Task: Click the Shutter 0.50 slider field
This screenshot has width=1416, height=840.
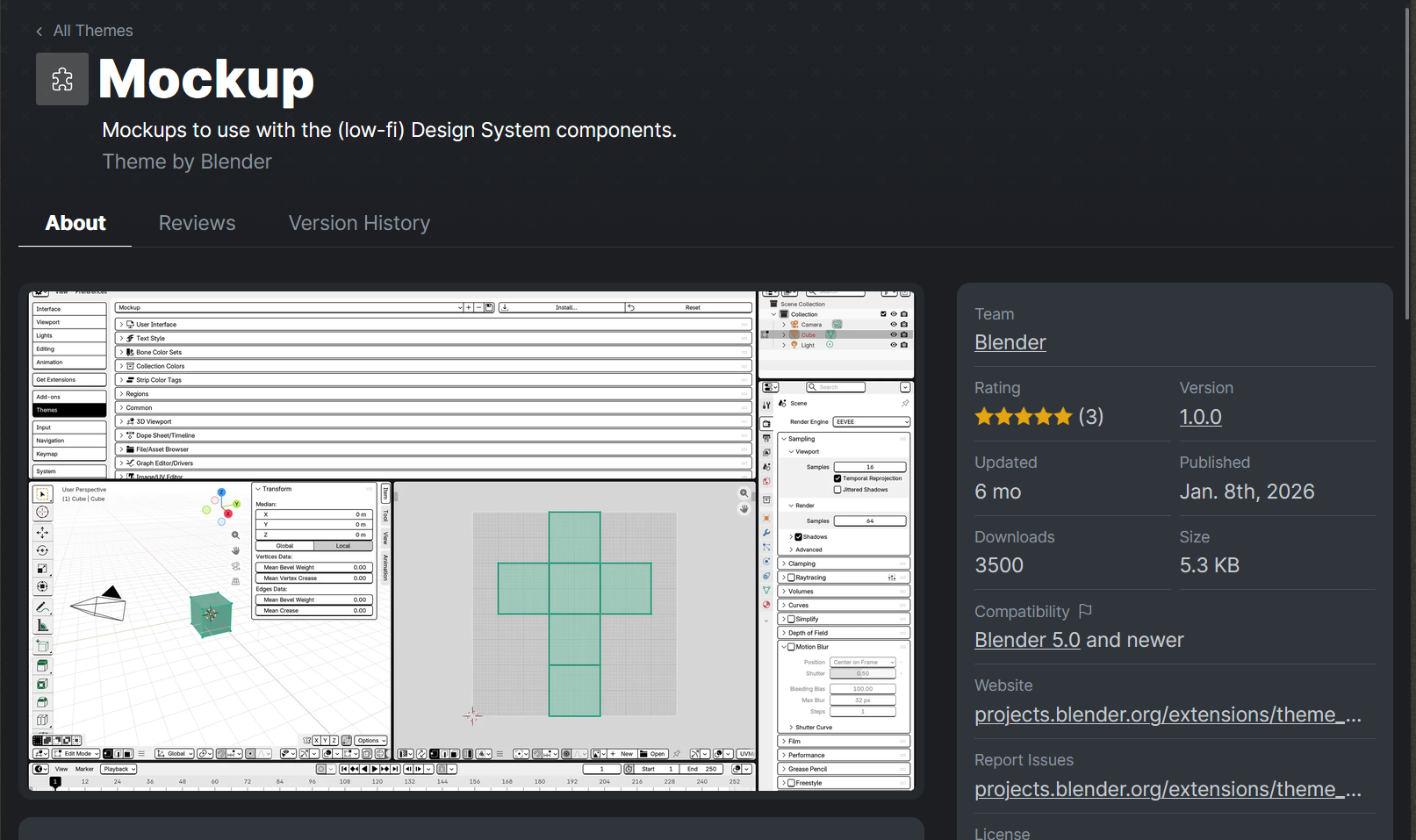Action: click(x=863, y=673)
